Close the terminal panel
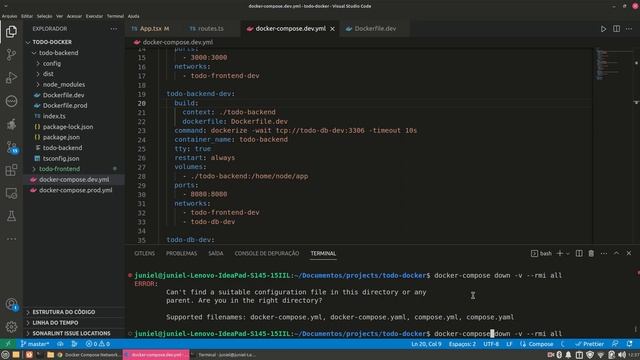640x360 pixels. 629,253
